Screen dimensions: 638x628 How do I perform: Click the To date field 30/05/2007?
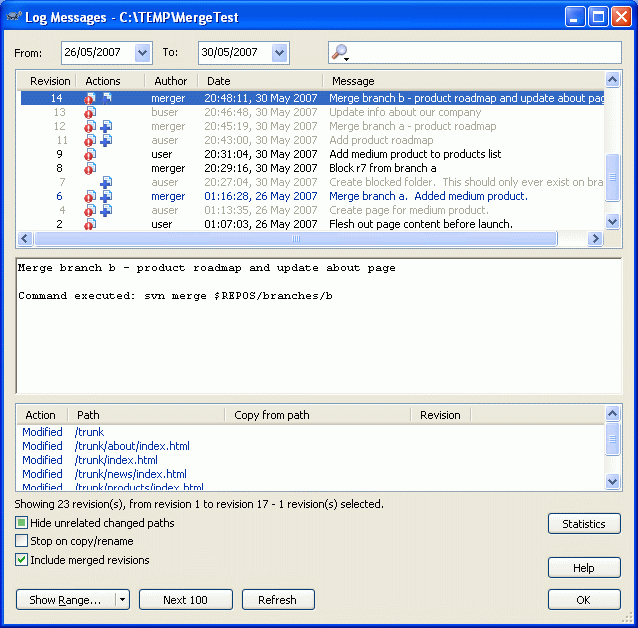coord(235,53)
